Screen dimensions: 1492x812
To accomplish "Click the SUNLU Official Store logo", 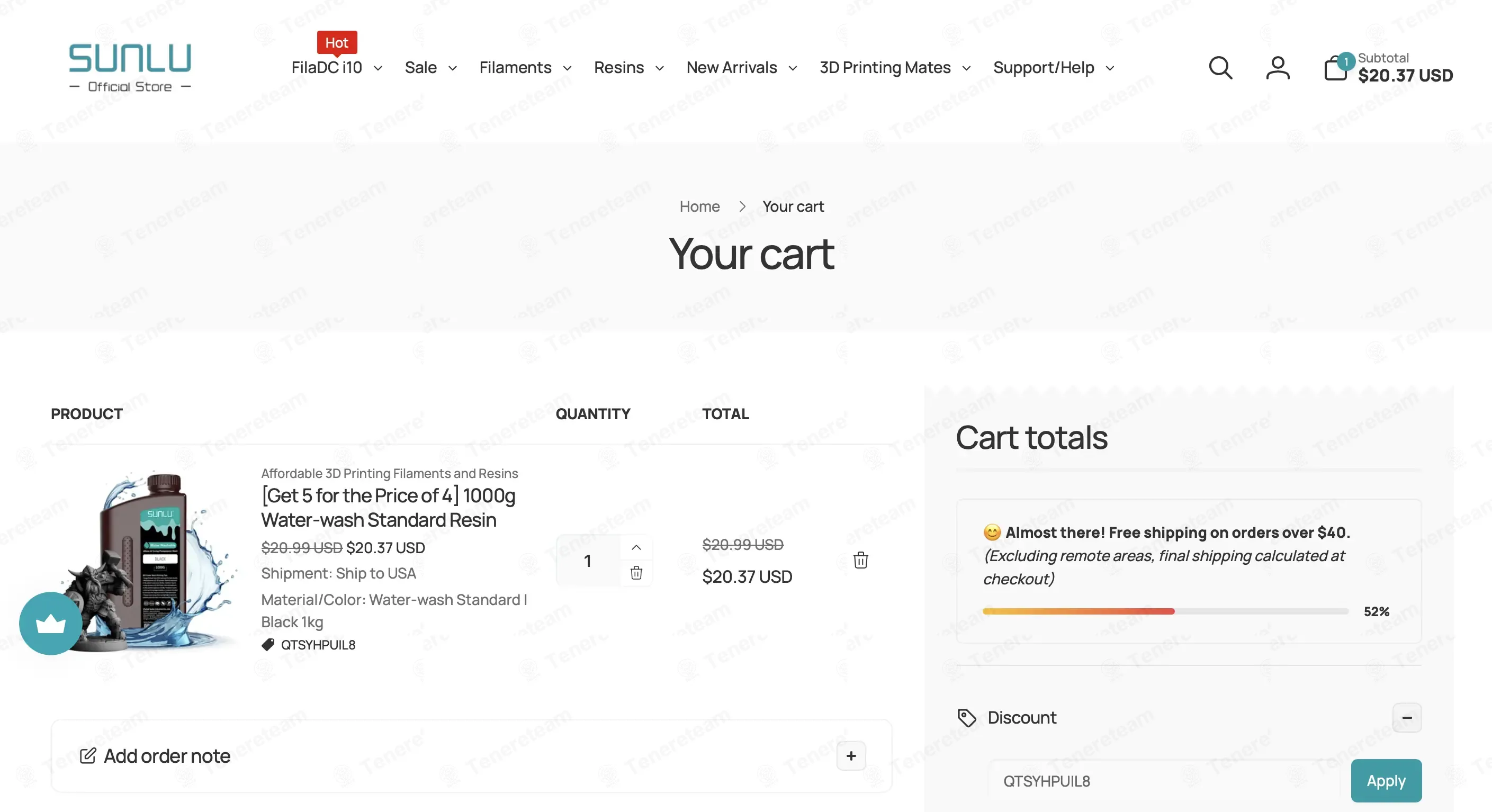I will click(130, 68).
